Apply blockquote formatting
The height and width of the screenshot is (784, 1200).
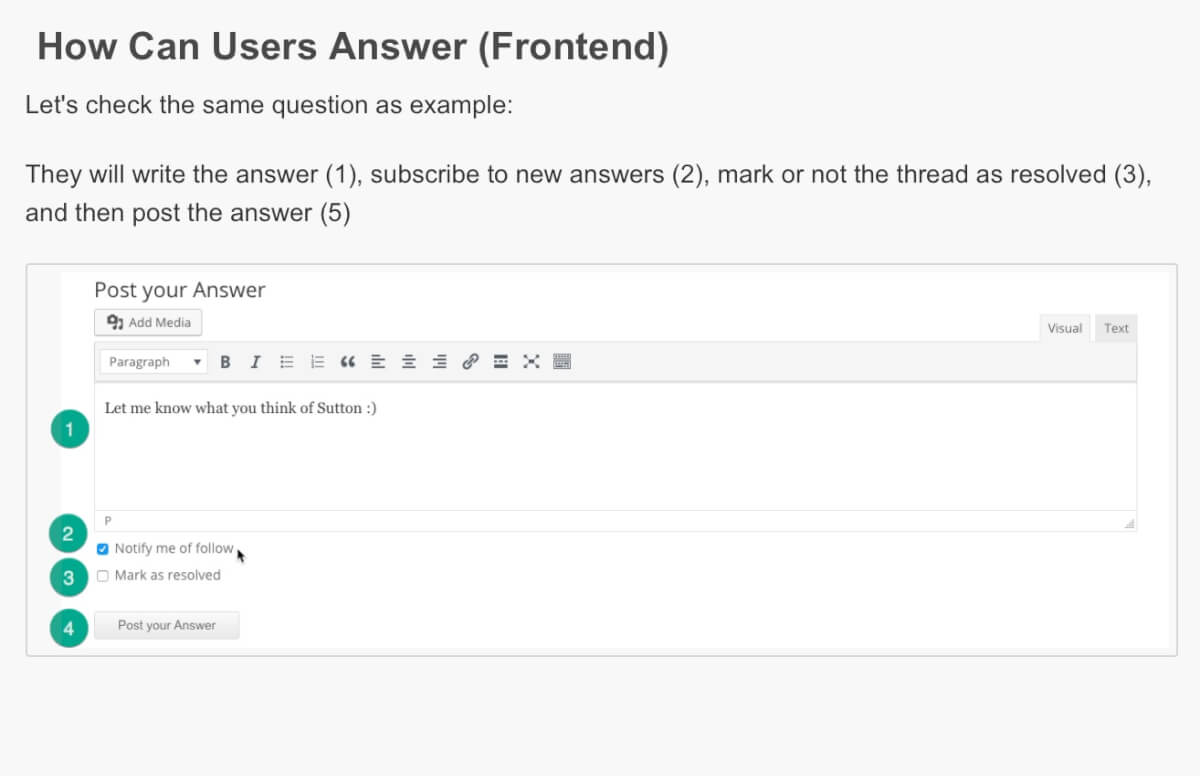coord(348,362)
